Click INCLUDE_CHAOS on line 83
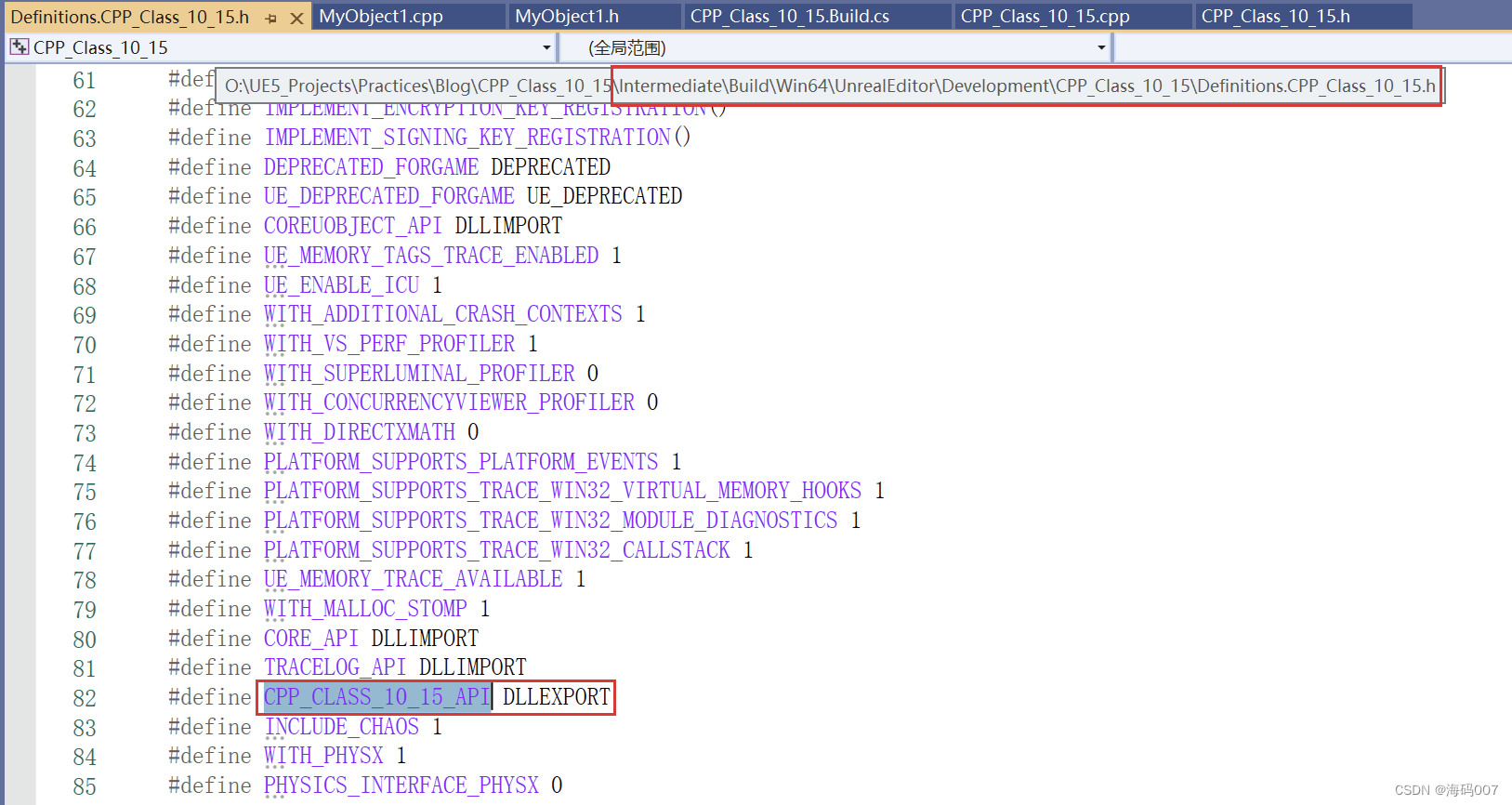The width and height of the screenshot is (1512, 805). (341, 726)
